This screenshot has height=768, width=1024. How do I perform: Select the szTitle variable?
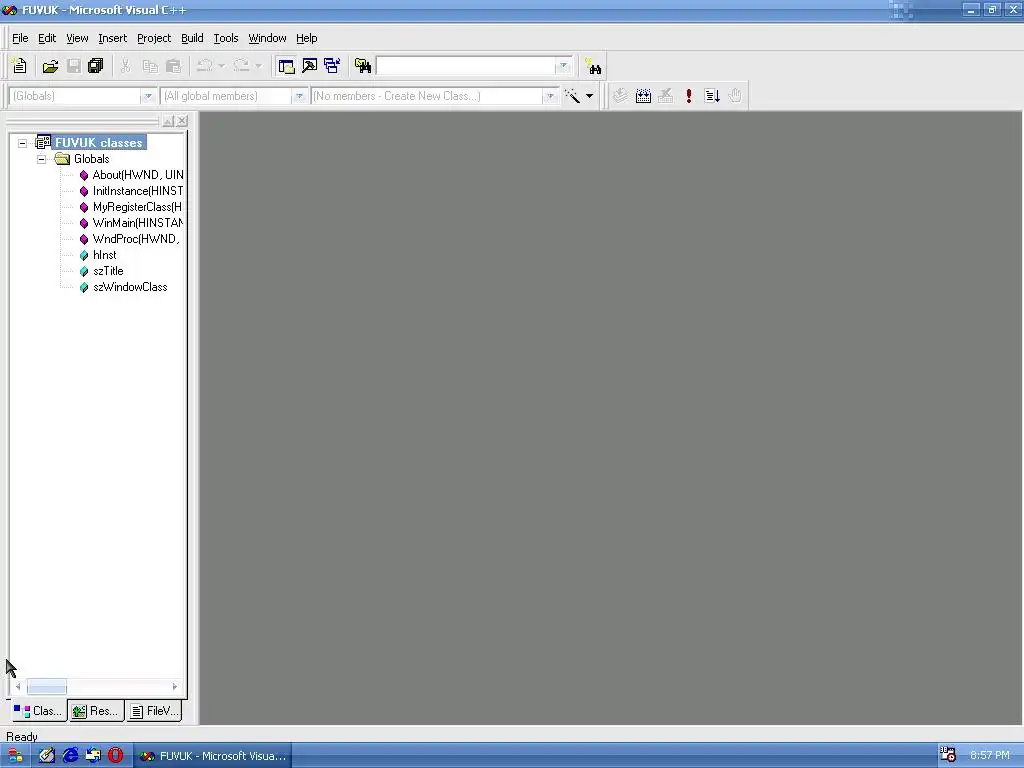[108, 271]
